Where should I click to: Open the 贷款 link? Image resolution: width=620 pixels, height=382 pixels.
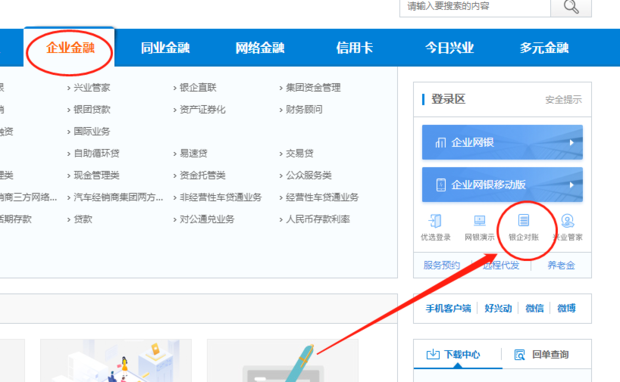83,219
